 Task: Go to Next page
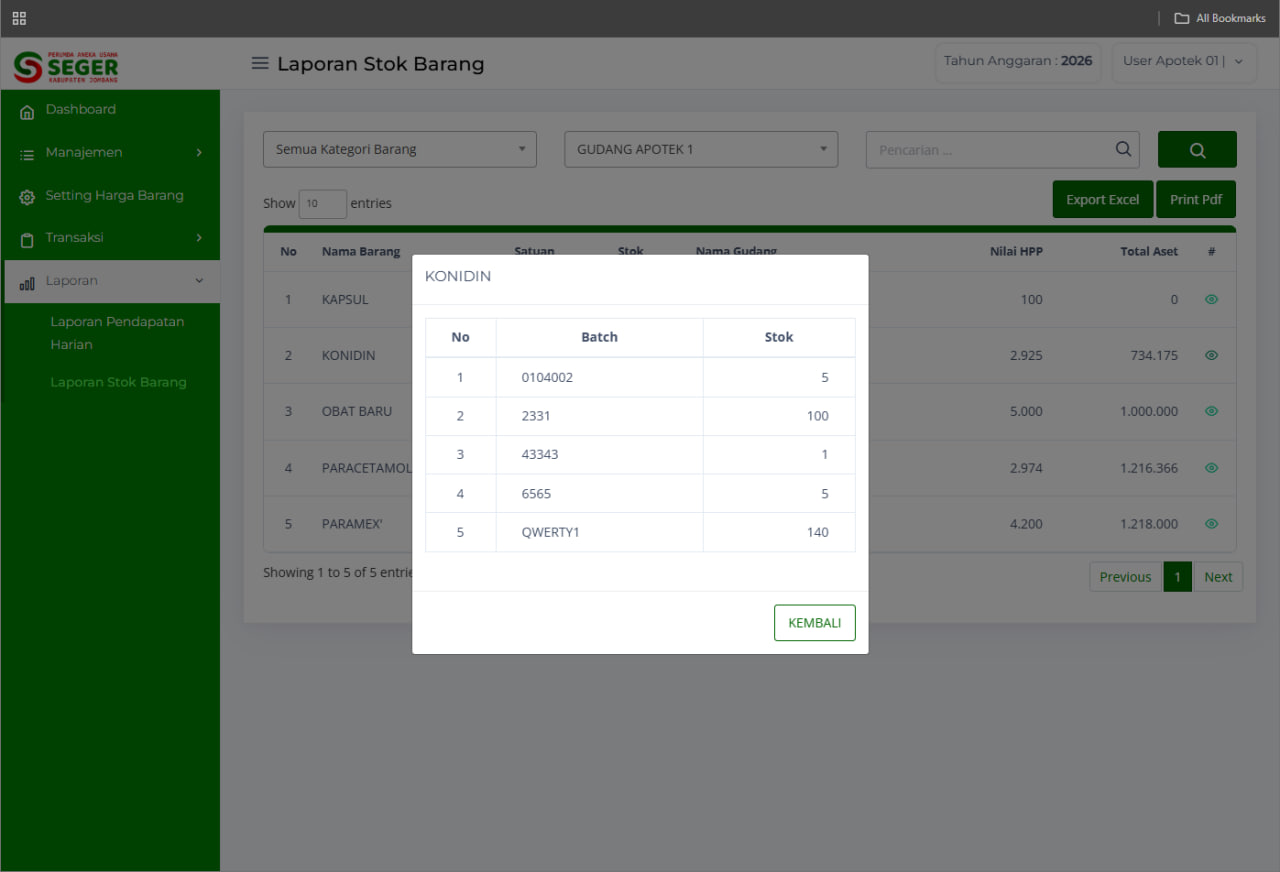[x=1218, y=577]
